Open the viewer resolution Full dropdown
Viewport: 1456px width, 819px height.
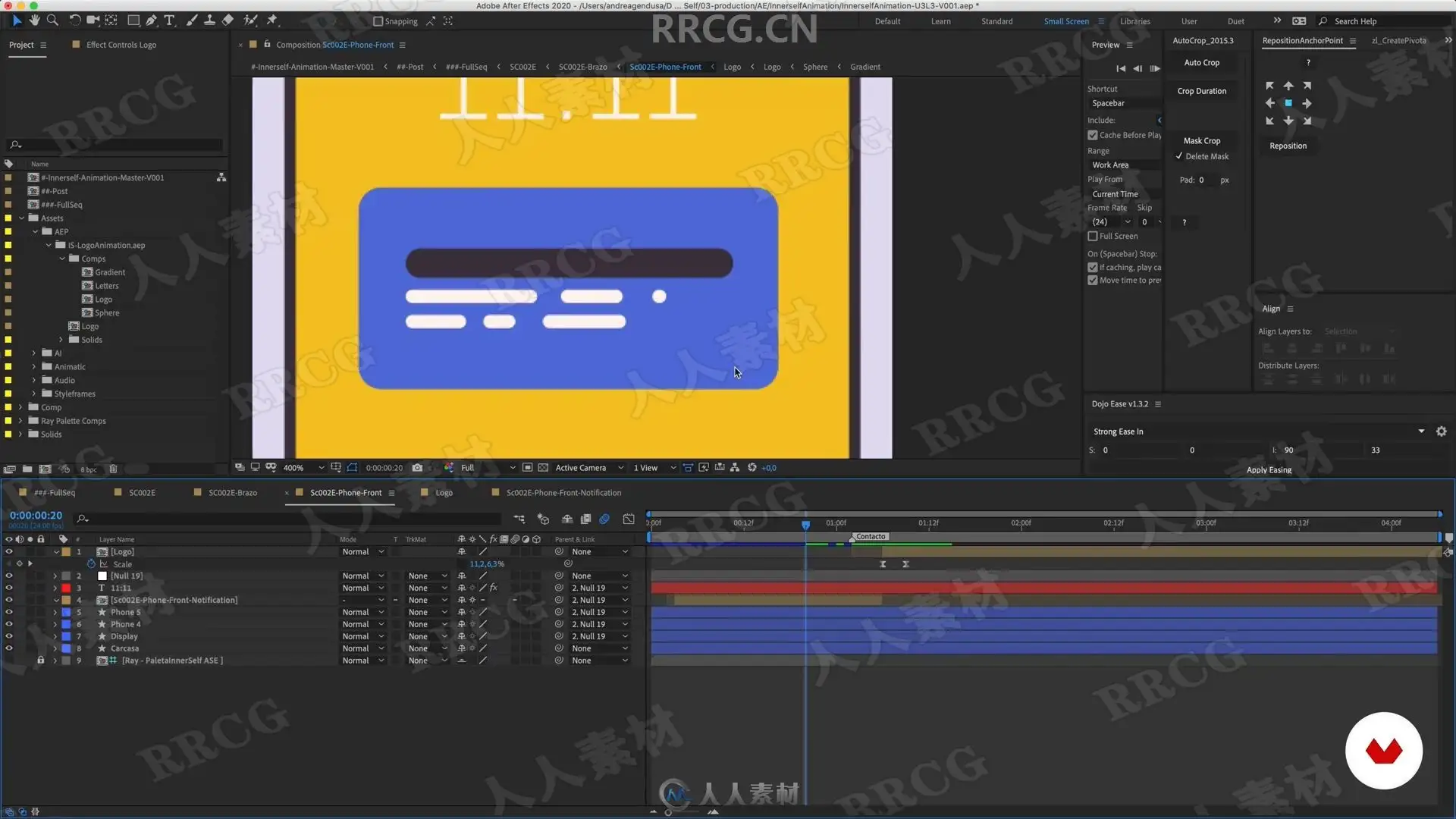pos(488,468)
